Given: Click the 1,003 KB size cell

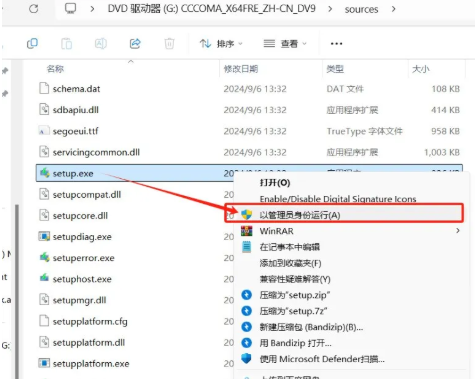Looking at the screenshot, I should coord(442,152).
